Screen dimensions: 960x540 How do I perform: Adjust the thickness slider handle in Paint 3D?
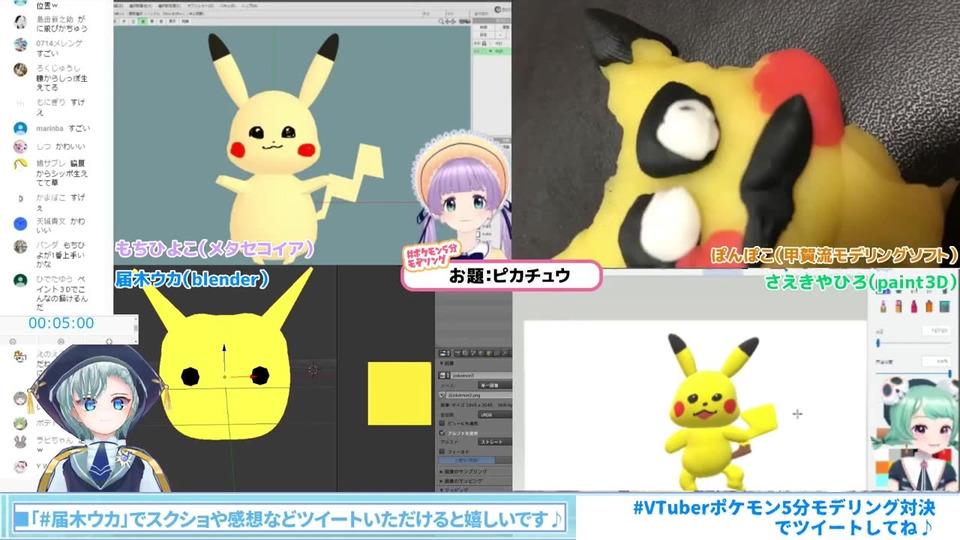878,343
